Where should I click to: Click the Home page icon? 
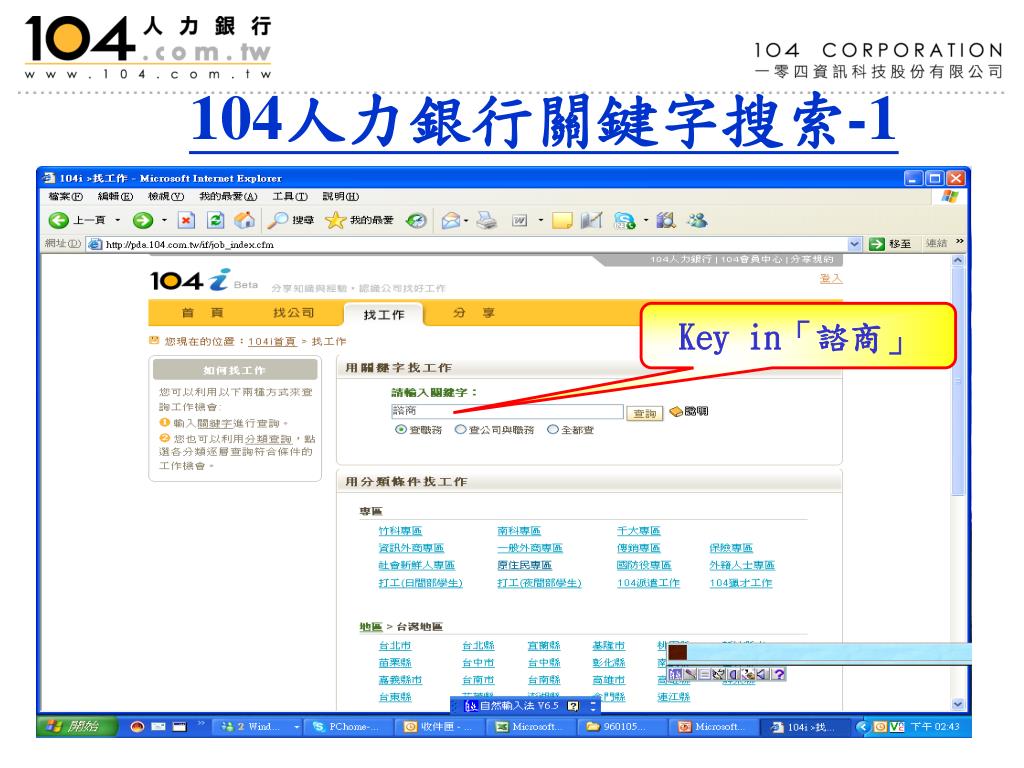click(245, 221)
